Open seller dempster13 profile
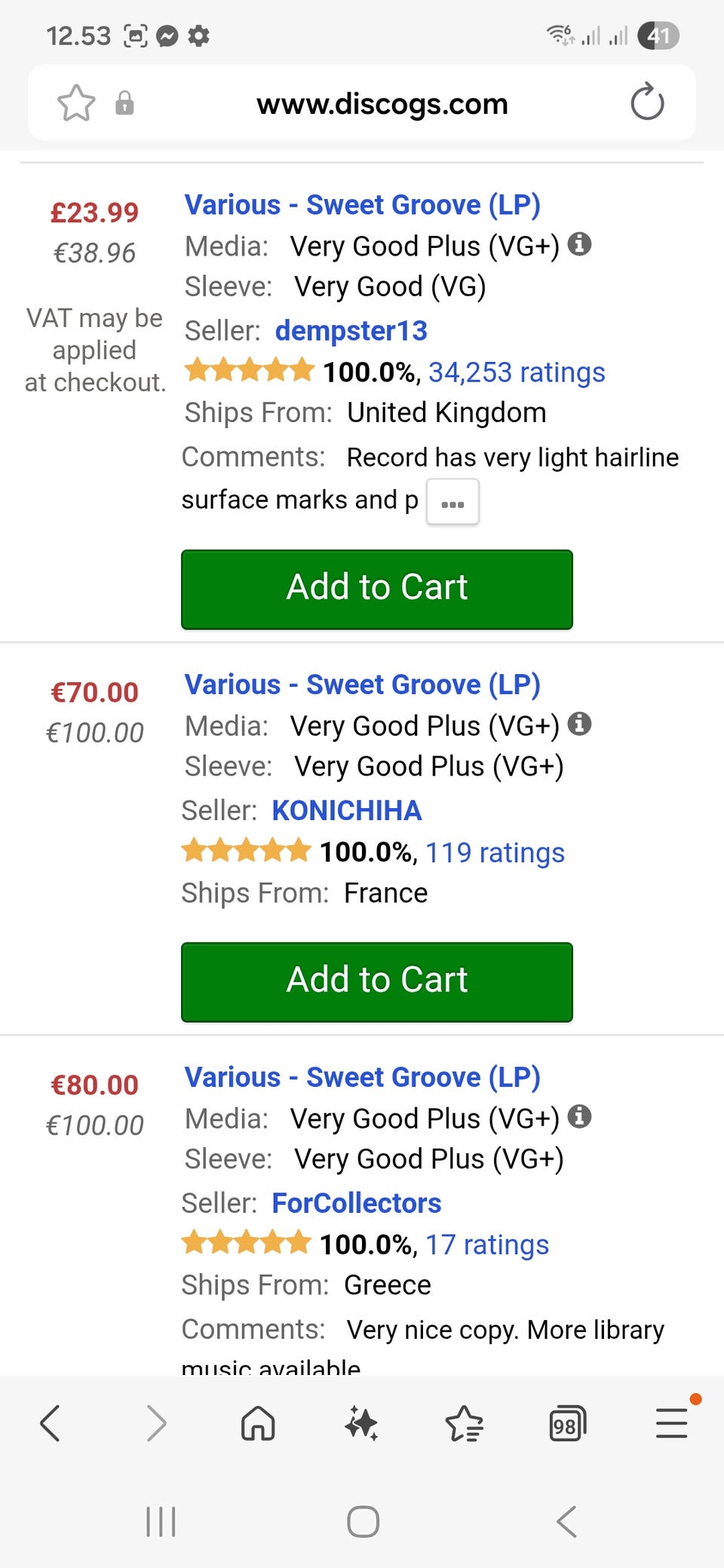The width and height of the screenshot is (724, 1568). [351, 331]
